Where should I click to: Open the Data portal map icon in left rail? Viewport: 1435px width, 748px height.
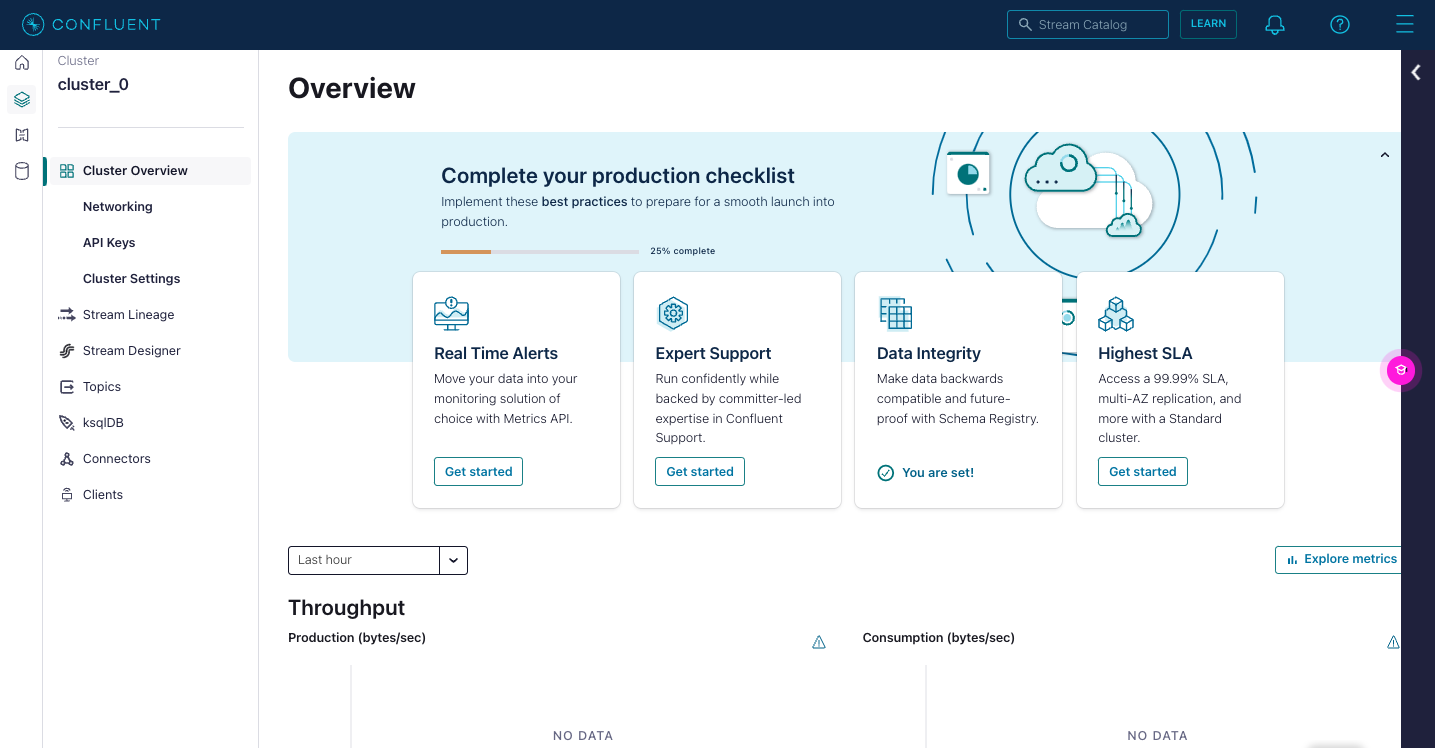tap(22, 135)
